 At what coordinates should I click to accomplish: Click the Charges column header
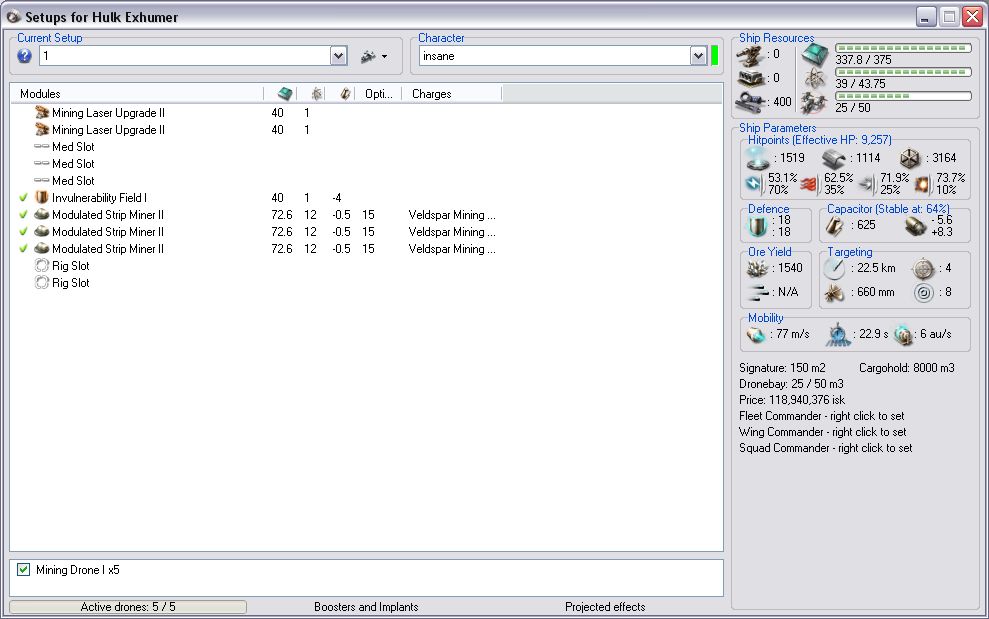[452, 94]
